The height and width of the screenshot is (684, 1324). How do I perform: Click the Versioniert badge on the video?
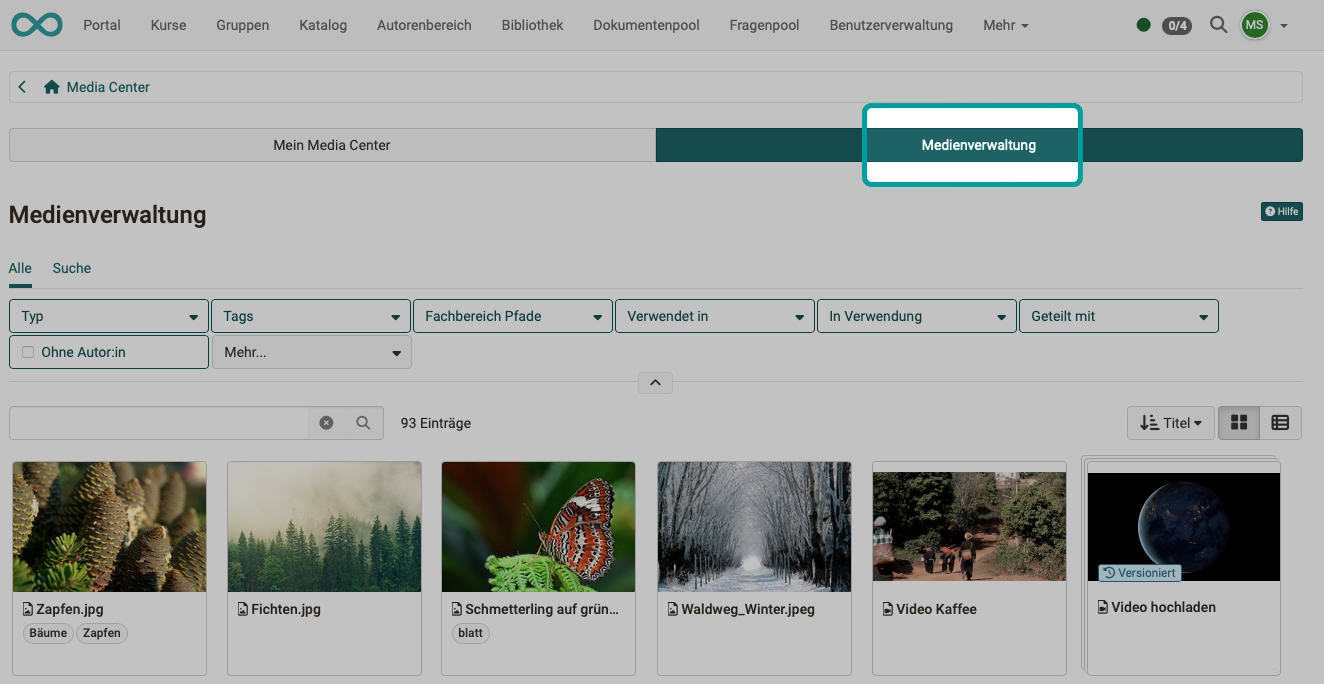pyautogui.click(x=1138, y=573)
